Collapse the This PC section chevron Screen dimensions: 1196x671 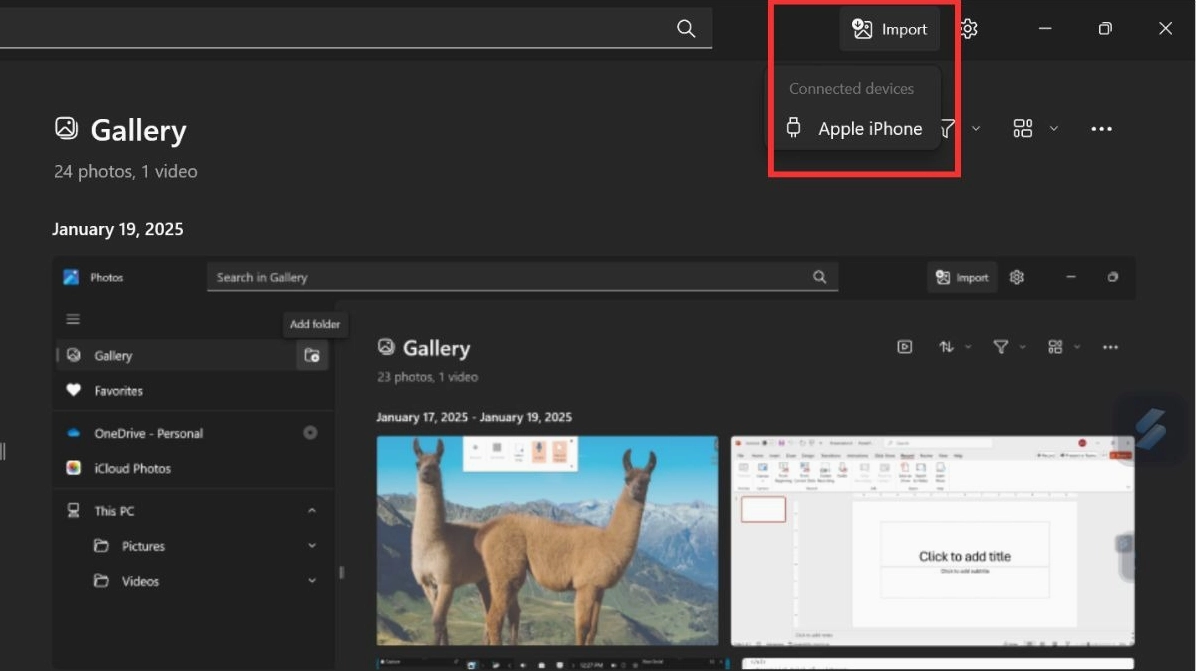coord(312,511)
